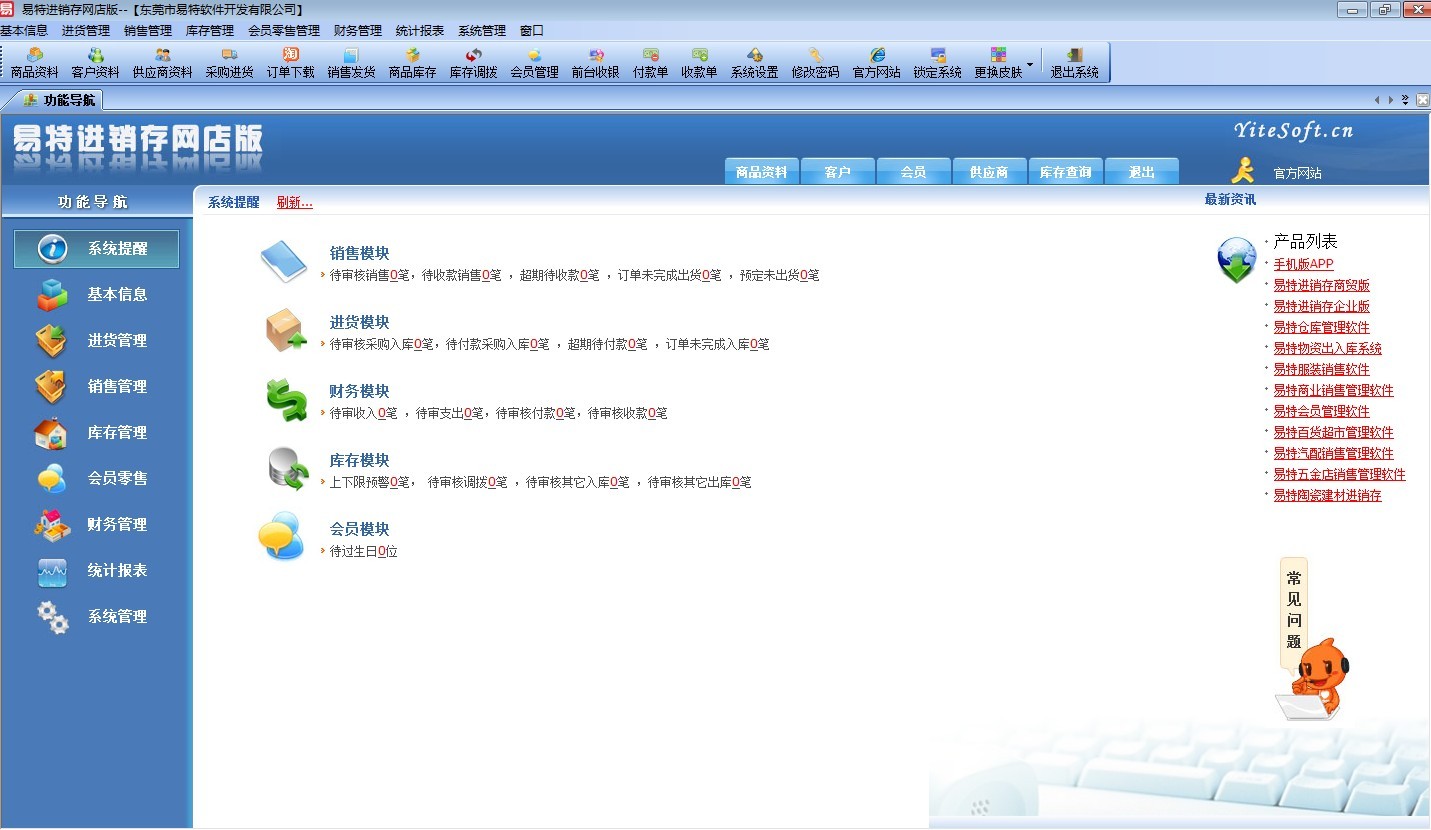Open 系统设置 toolbar icon
The width and height of the screenshot is (1431, 830).
tap(754, 63)
